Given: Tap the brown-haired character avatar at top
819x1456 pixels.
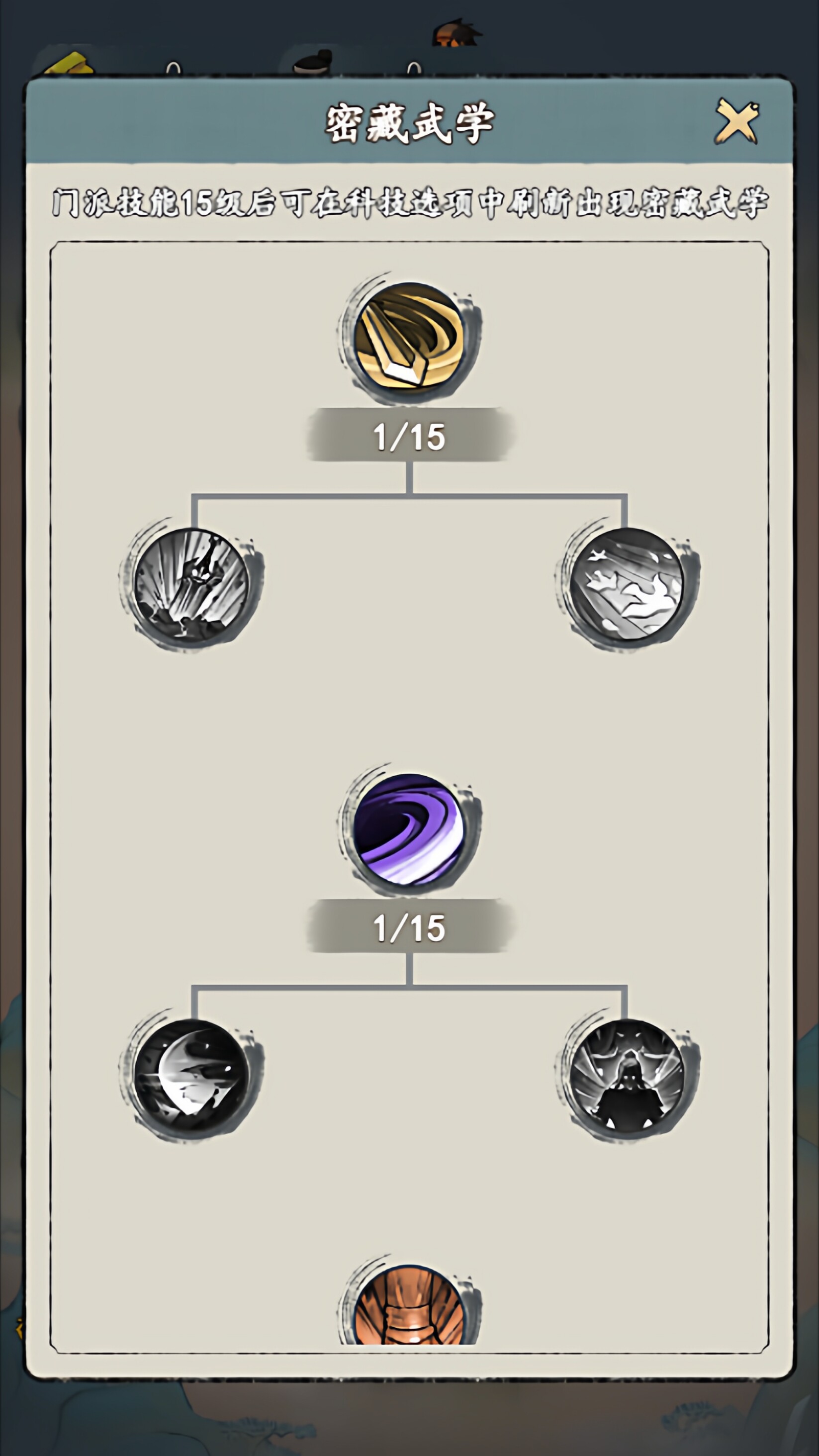Looking at the screenshot, I should tap(456, 33).
